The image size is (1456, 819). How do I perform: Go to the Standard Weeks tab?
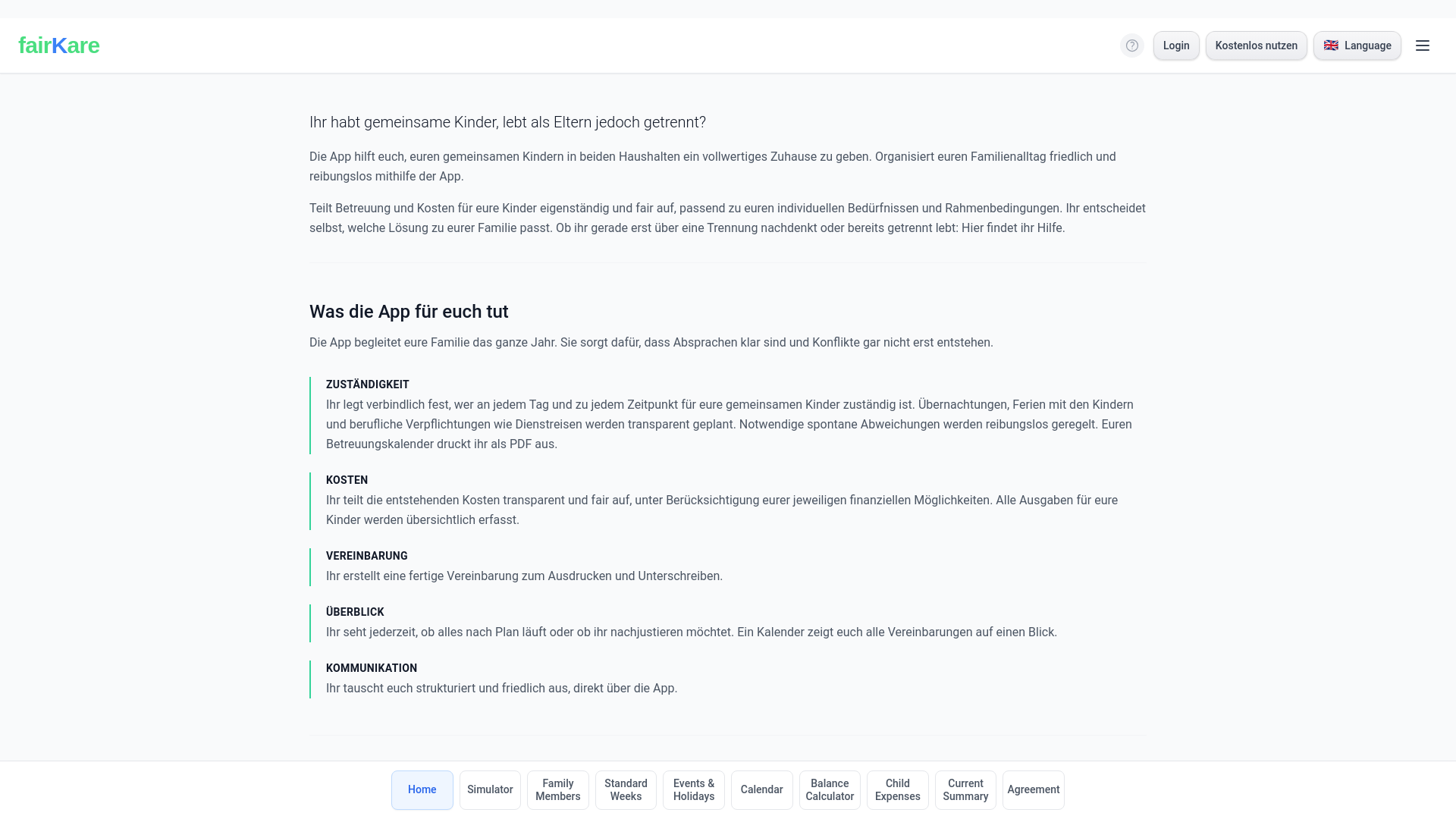point(626,790)
